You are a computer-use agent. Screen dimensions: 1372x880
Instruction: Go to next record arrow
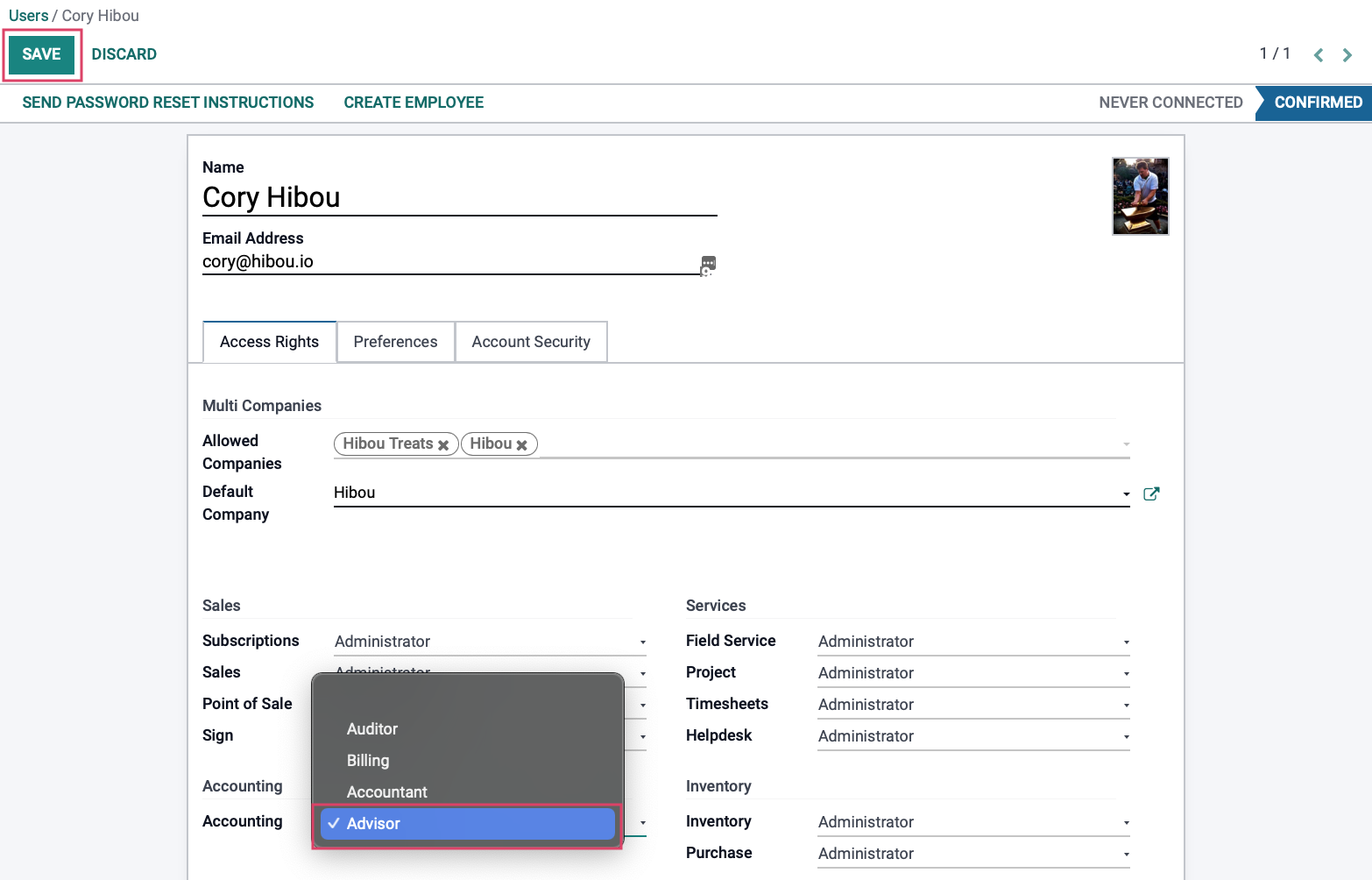point(1347,55)
